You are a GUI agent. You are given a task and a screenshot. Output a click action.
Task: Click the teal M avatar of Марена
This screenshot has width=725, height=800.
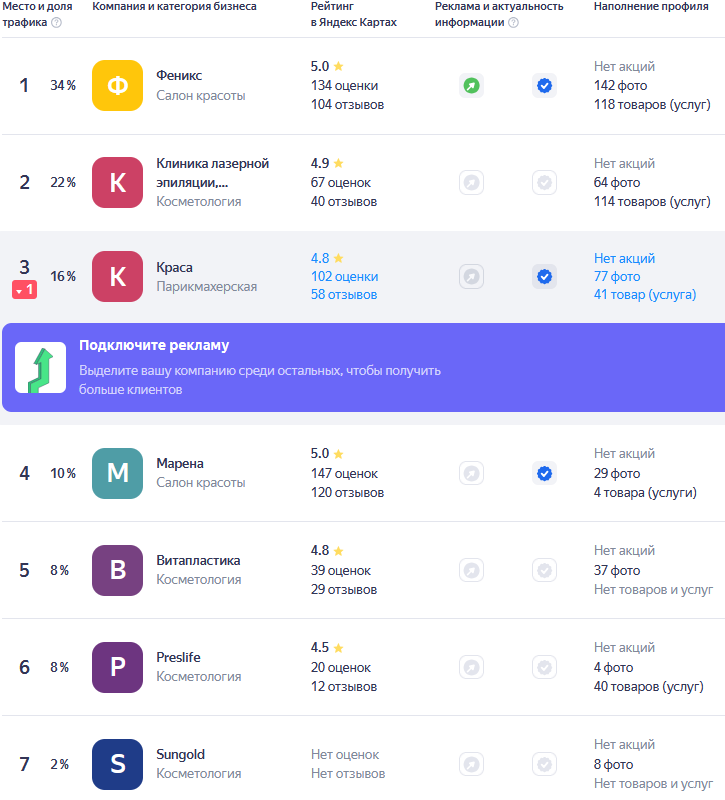(x=117, y=473)
